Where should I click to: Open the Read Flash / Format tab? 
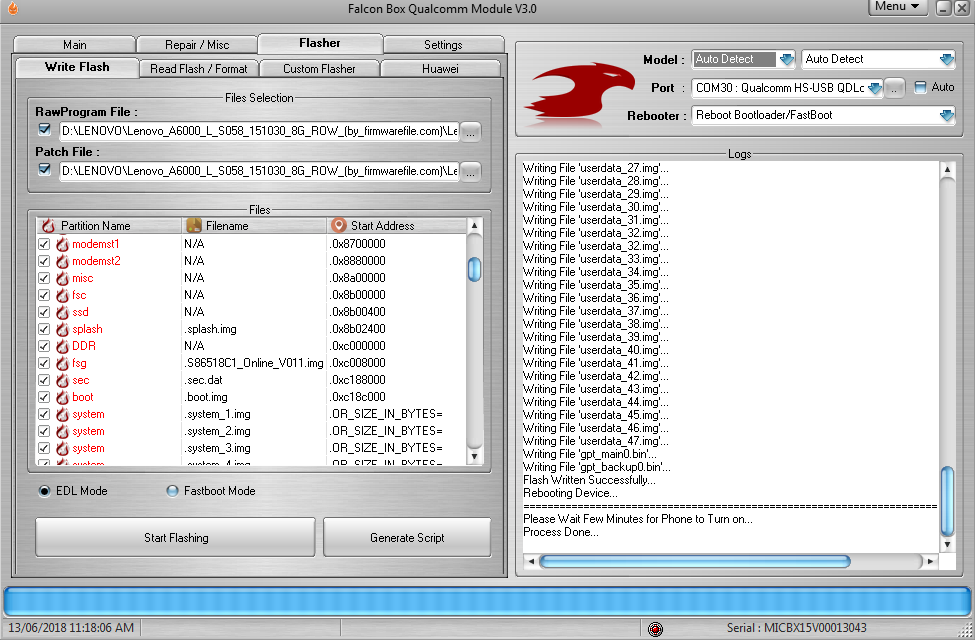click(198, 68)
